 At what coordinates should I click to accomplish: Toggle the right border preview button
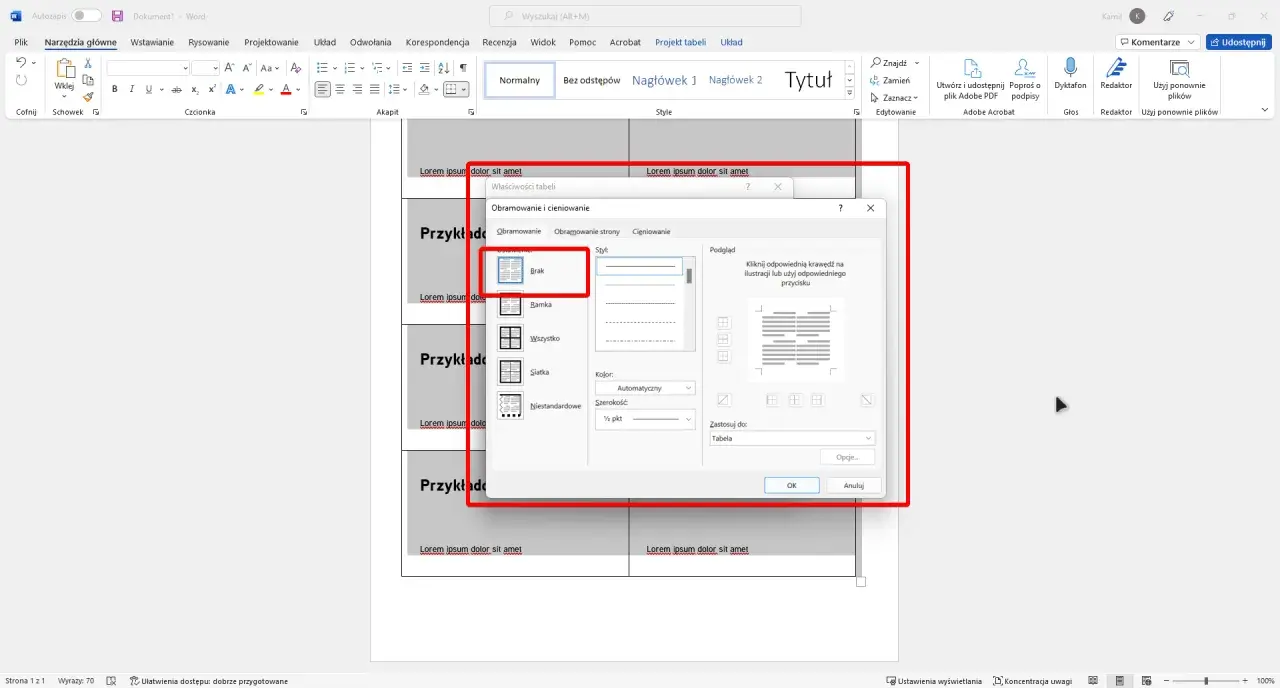817,400
